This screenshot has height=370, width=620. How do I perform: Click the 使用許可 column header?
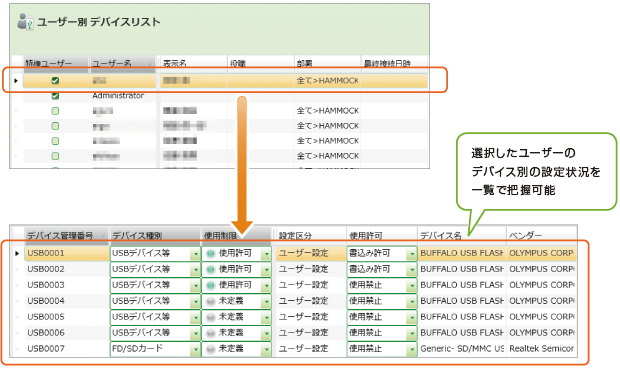[x=381, y=235]
